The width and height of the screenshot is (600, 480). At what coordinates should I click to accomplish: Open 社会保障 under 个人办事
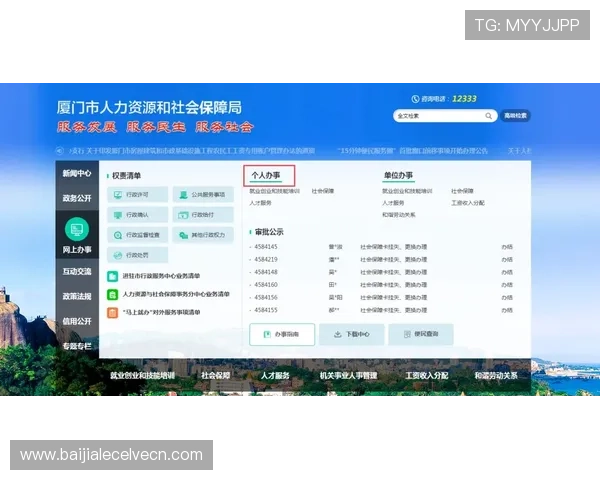[x=323, y=191]
